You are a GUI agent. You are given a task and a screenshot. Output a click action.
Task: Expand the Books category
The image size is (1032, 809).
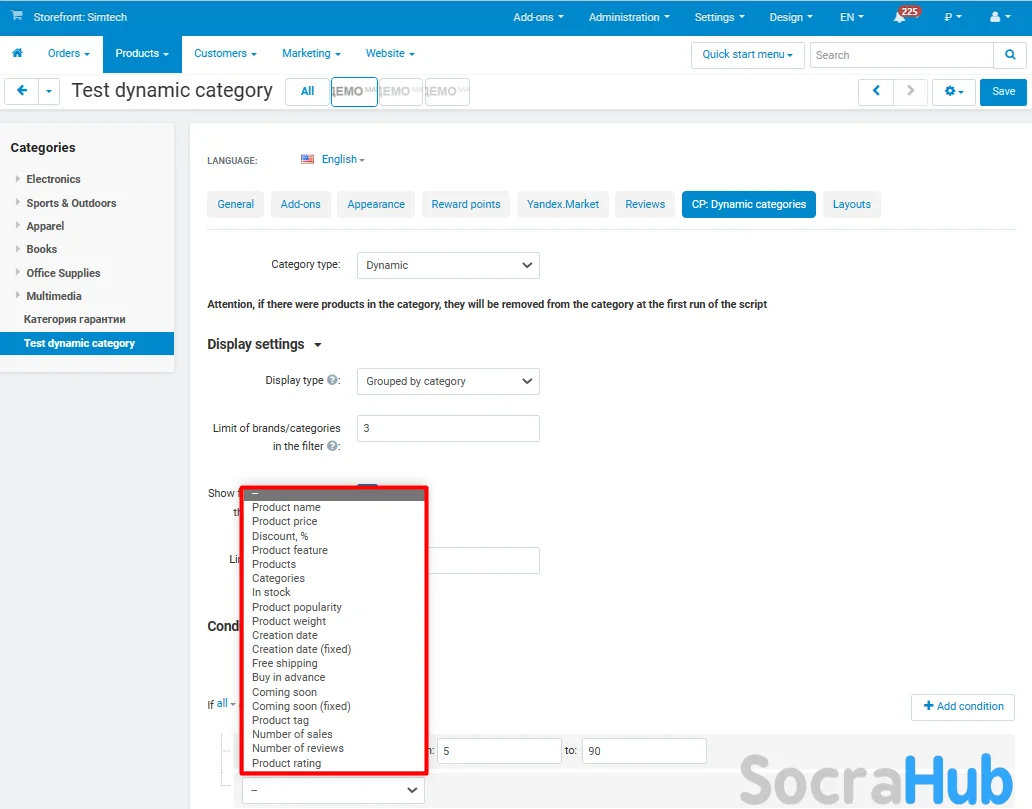point(17,249)
